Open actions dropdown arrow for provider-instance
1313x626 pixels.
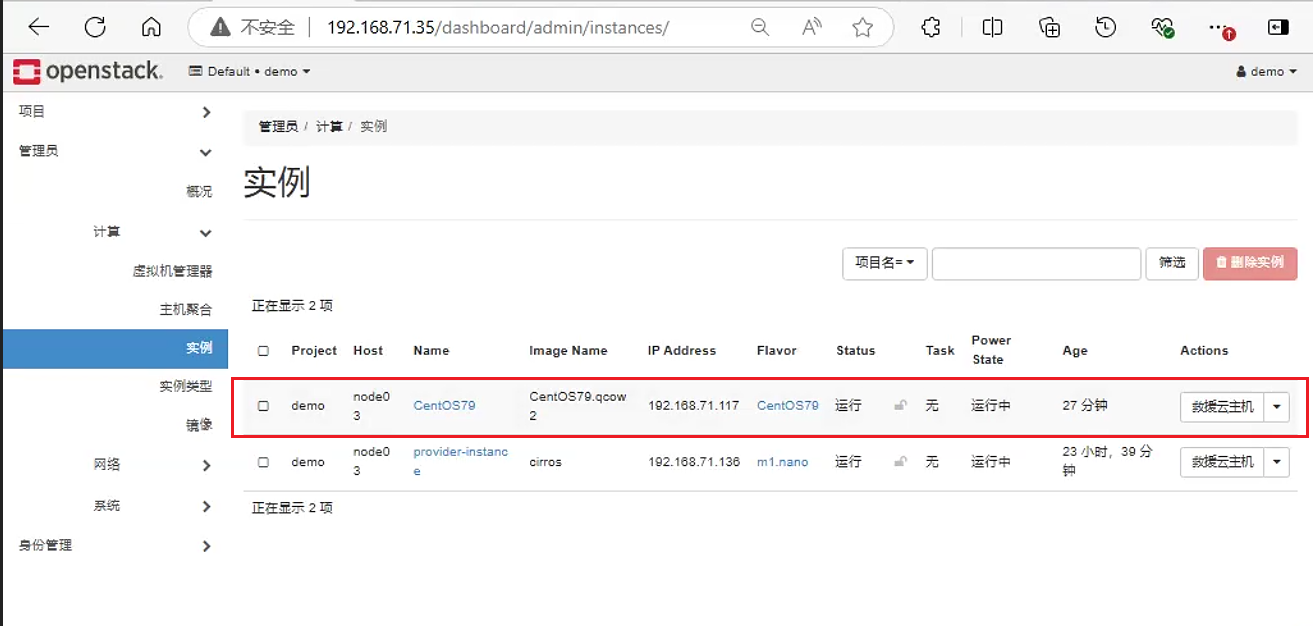pos(1277,462)
